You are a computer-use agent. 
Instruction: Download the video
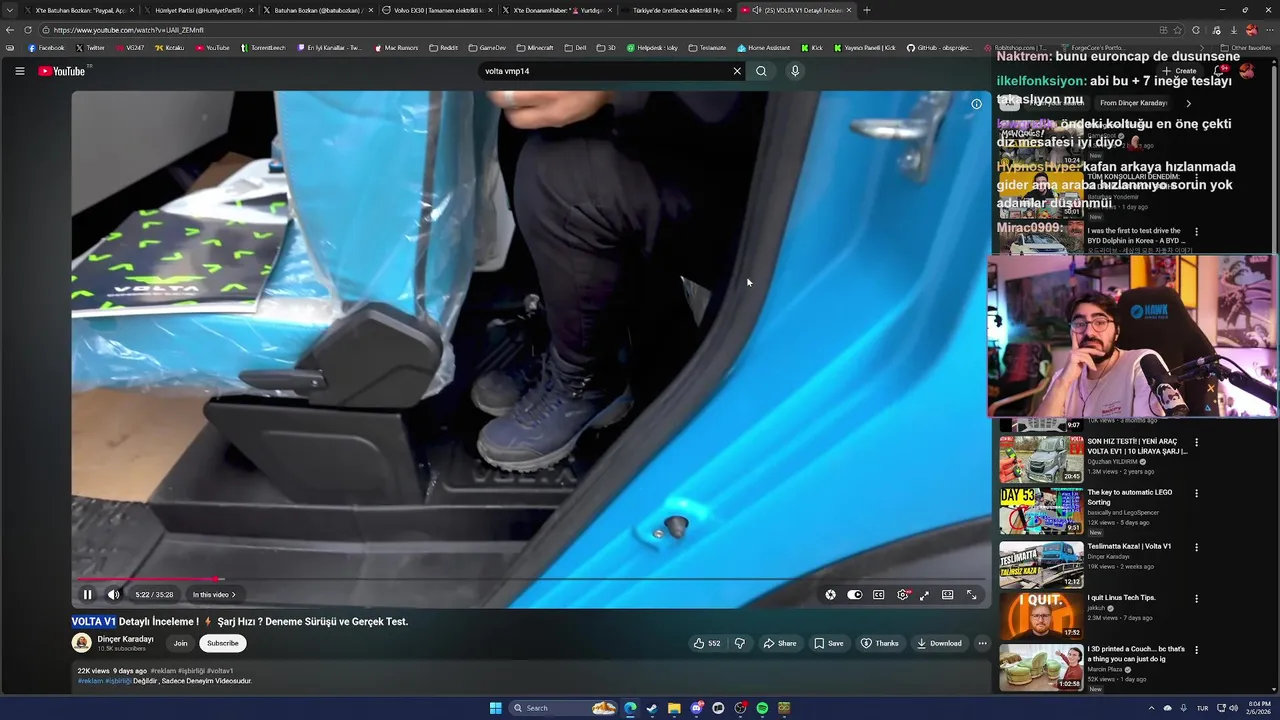click(939, 643)
